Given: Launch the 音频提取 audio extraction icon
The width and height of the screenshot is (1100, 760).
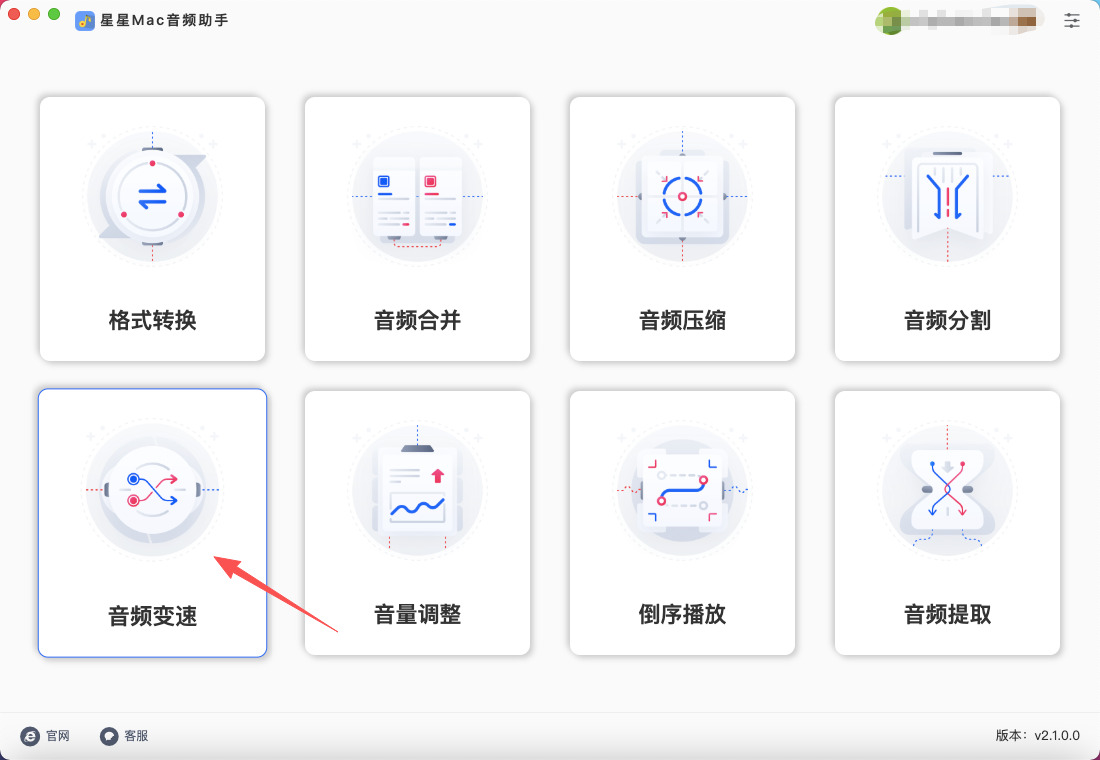Looking at the screenshot, I should 947,490.
